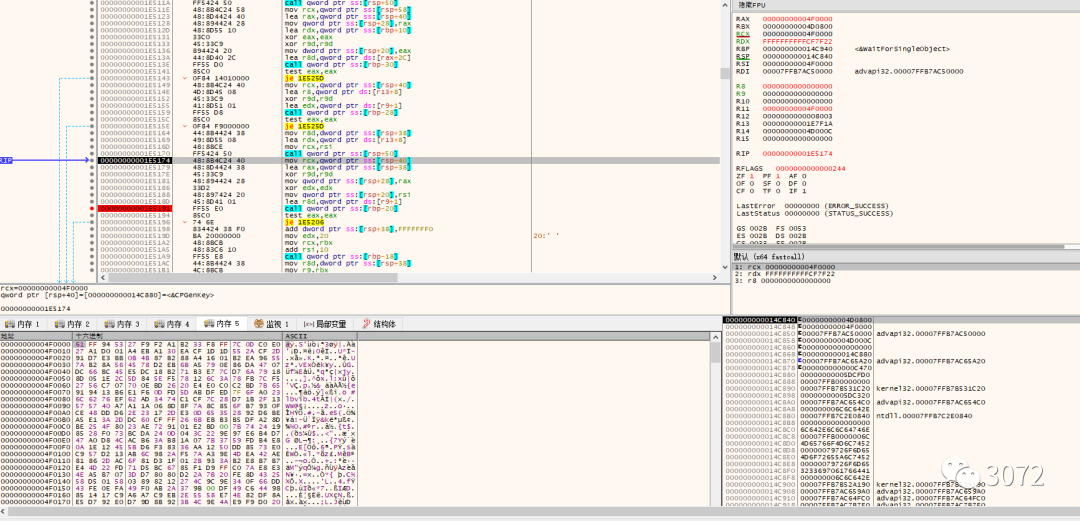Toggle breakpoint bullet at 00000000001E51A9
Image resolution: width=1080 pixels, height=521 pixels.
(92, 256)
